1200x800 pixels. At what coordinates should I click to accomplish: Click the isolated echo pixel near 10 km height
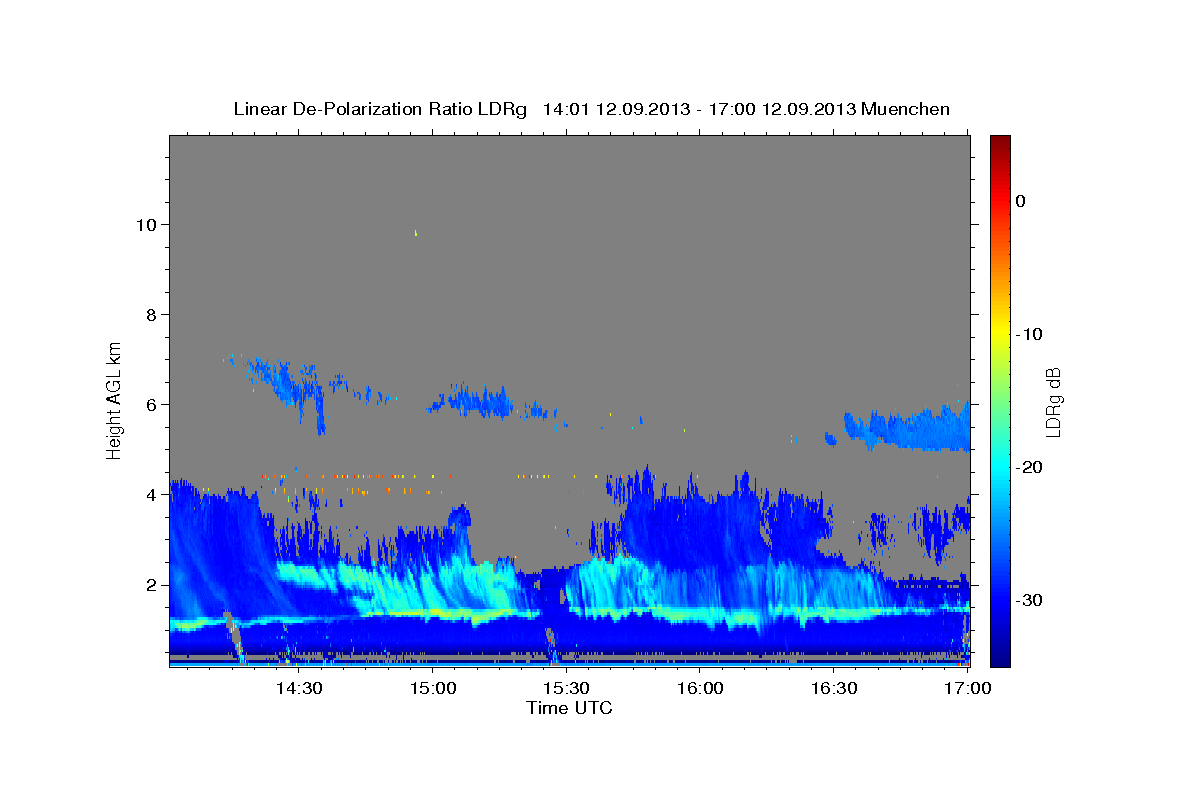[415, 233]
